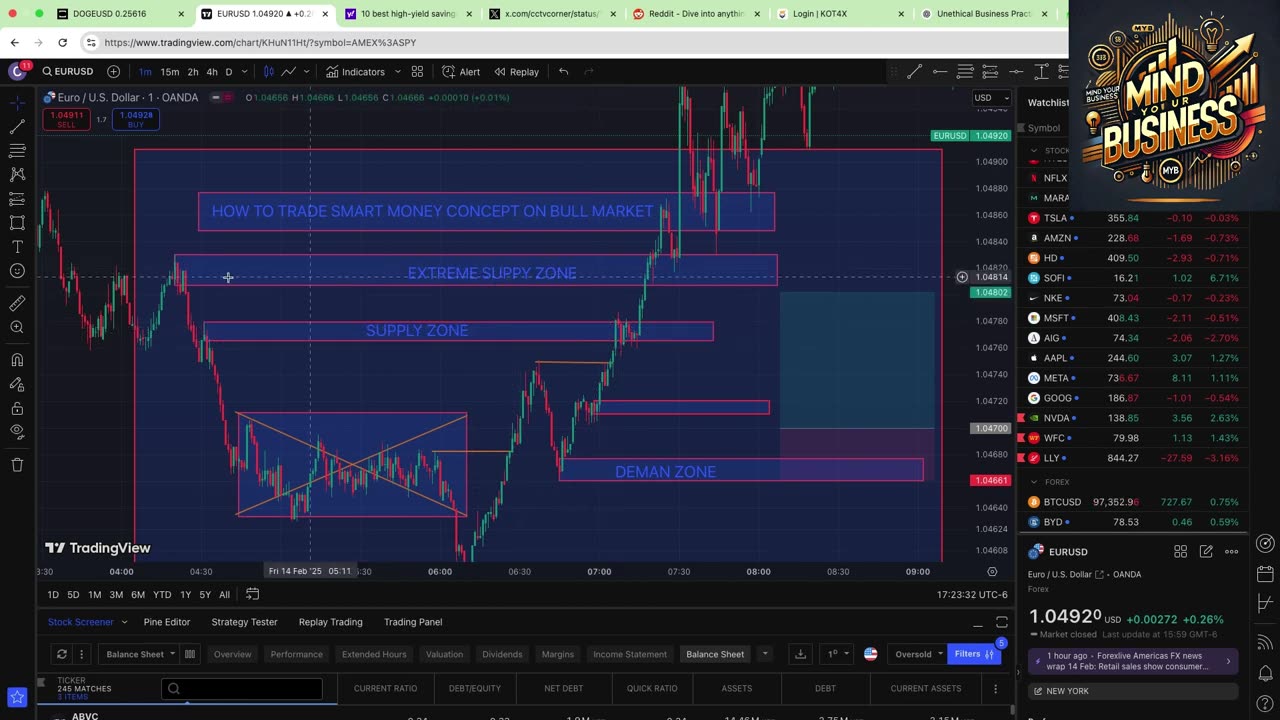
Task: Toggle hide all drawings eye icon
Action: coord(17,432)
